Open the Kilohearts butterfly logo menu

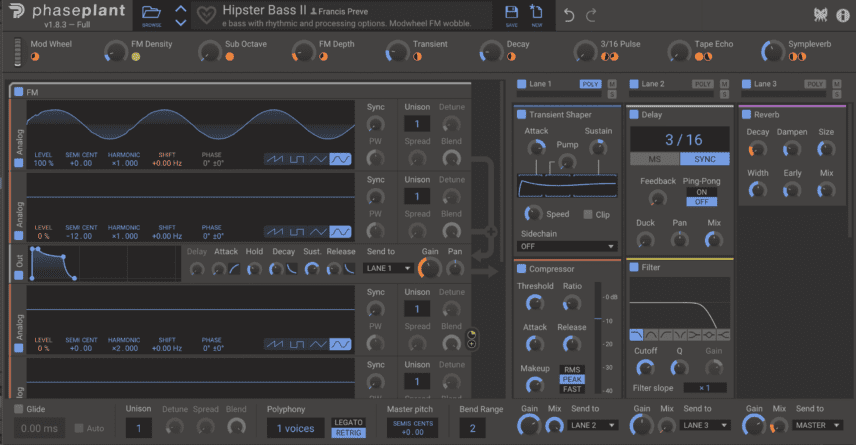click(821, 15)
